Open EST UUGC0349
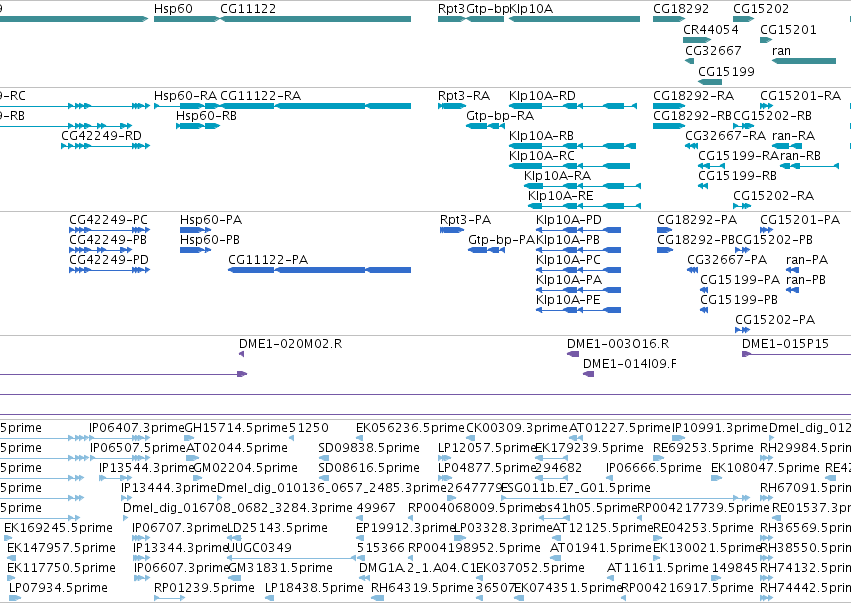This screenshot has height=603, width=851. tap(259, 548)
